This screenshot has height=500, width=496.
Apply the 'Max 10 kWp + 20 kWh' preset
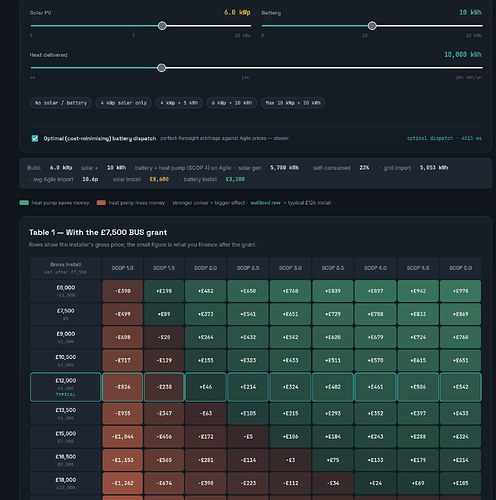(293, 103)
